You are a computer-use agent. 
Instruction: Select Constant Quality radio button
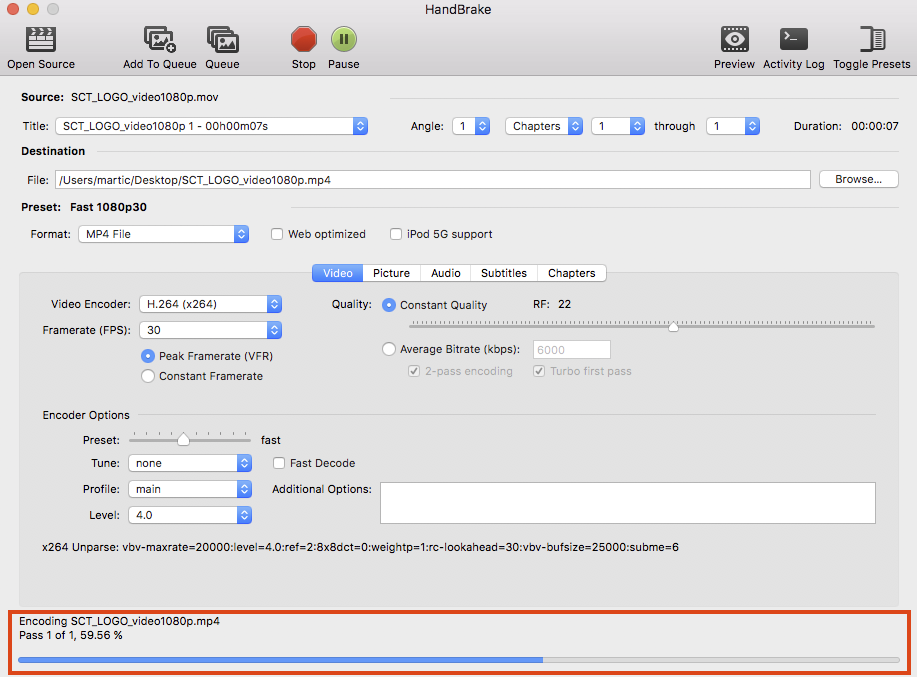(388, 305)
